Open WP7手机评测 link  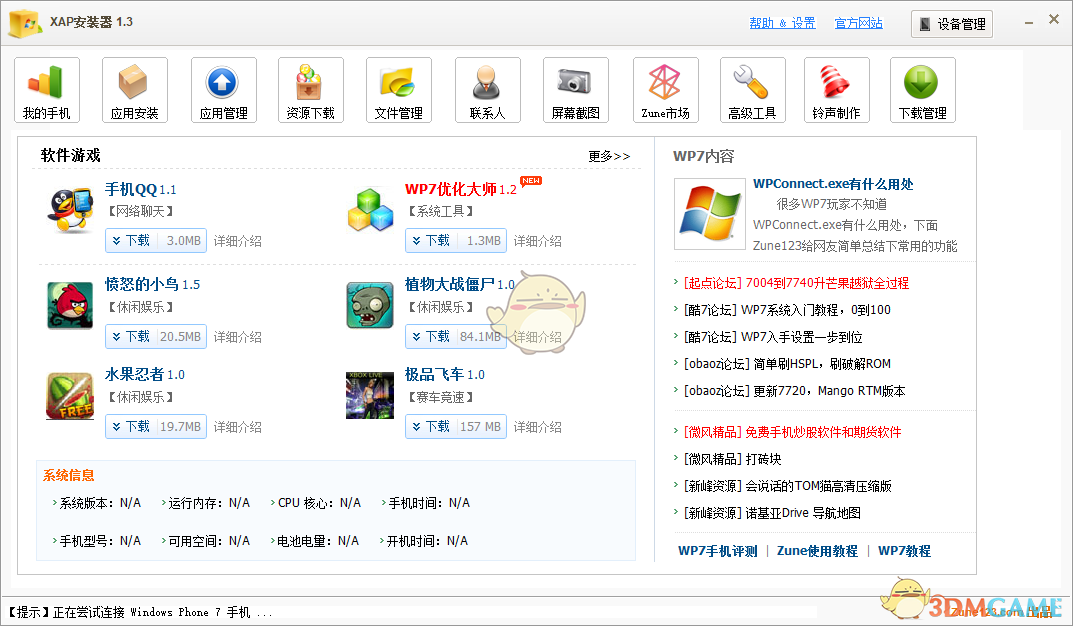(718, 551)
